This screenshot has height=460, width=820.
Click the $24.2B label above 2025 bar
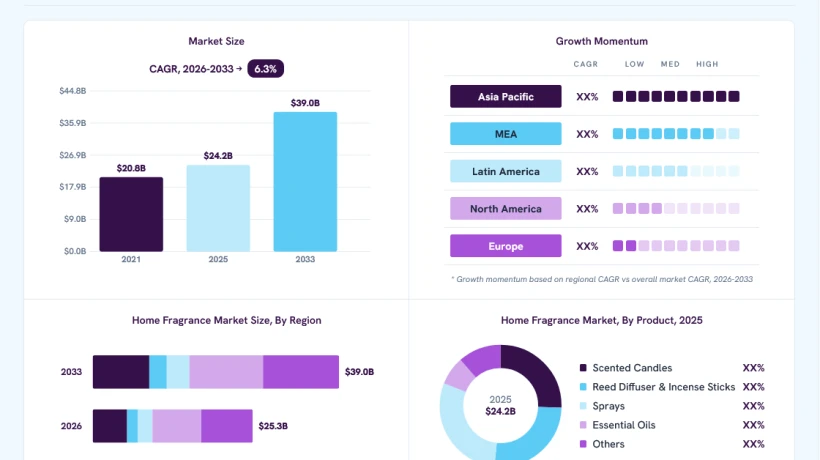(218, 156)
